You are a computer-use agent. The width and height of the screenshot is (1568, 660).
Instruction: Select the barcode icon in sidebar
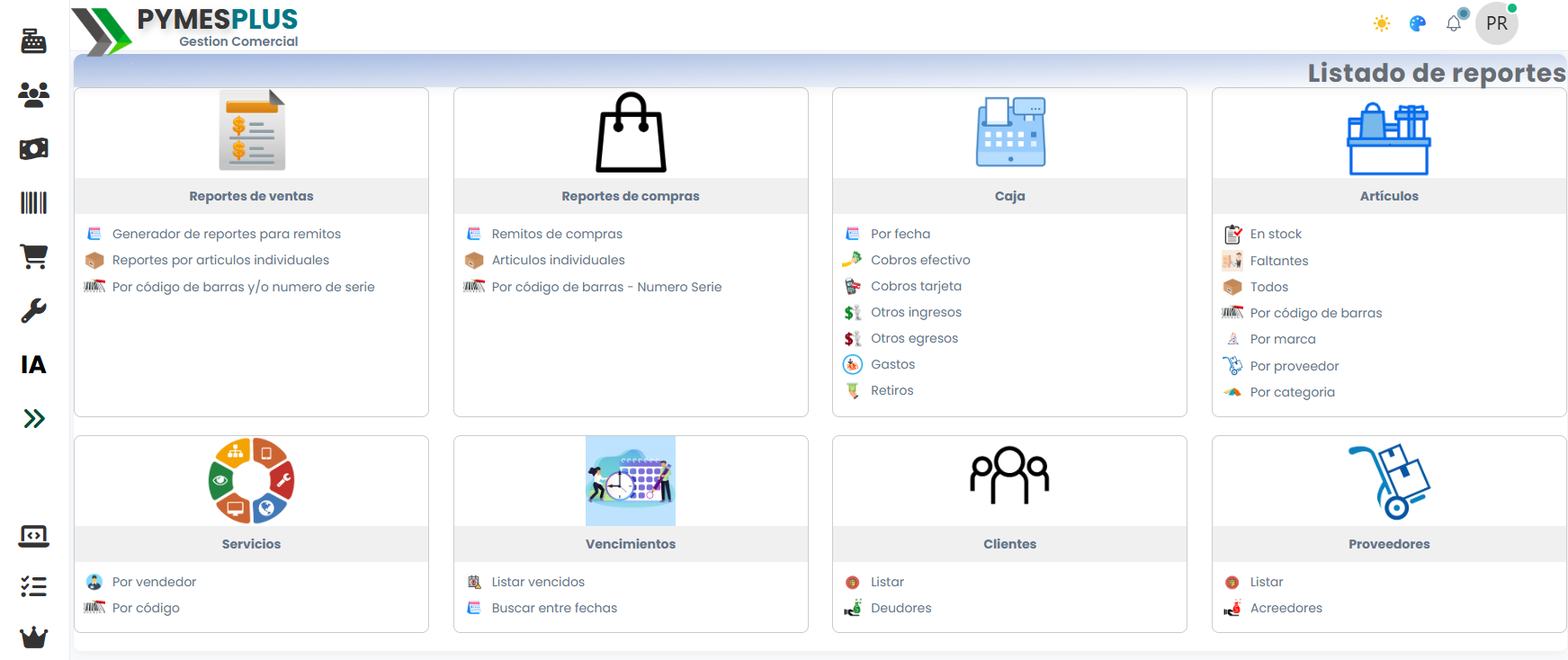pyautogui.click(x=33, y=203)
